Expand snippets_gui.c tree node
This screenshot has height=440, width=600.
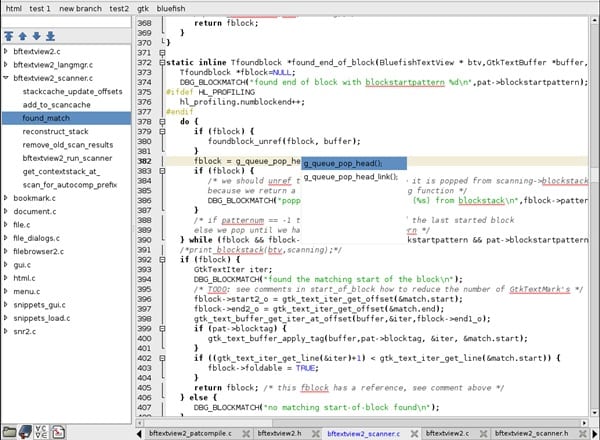coord(6,305)
